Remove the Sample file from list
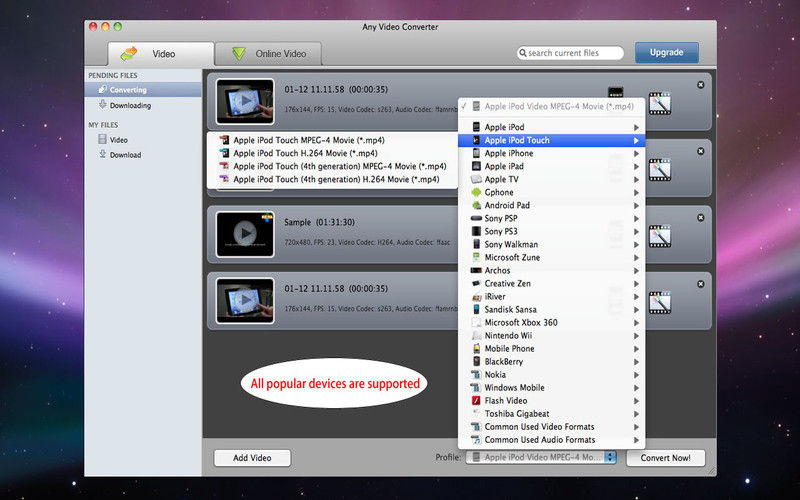The image size is (800, 500). point(701,217)
